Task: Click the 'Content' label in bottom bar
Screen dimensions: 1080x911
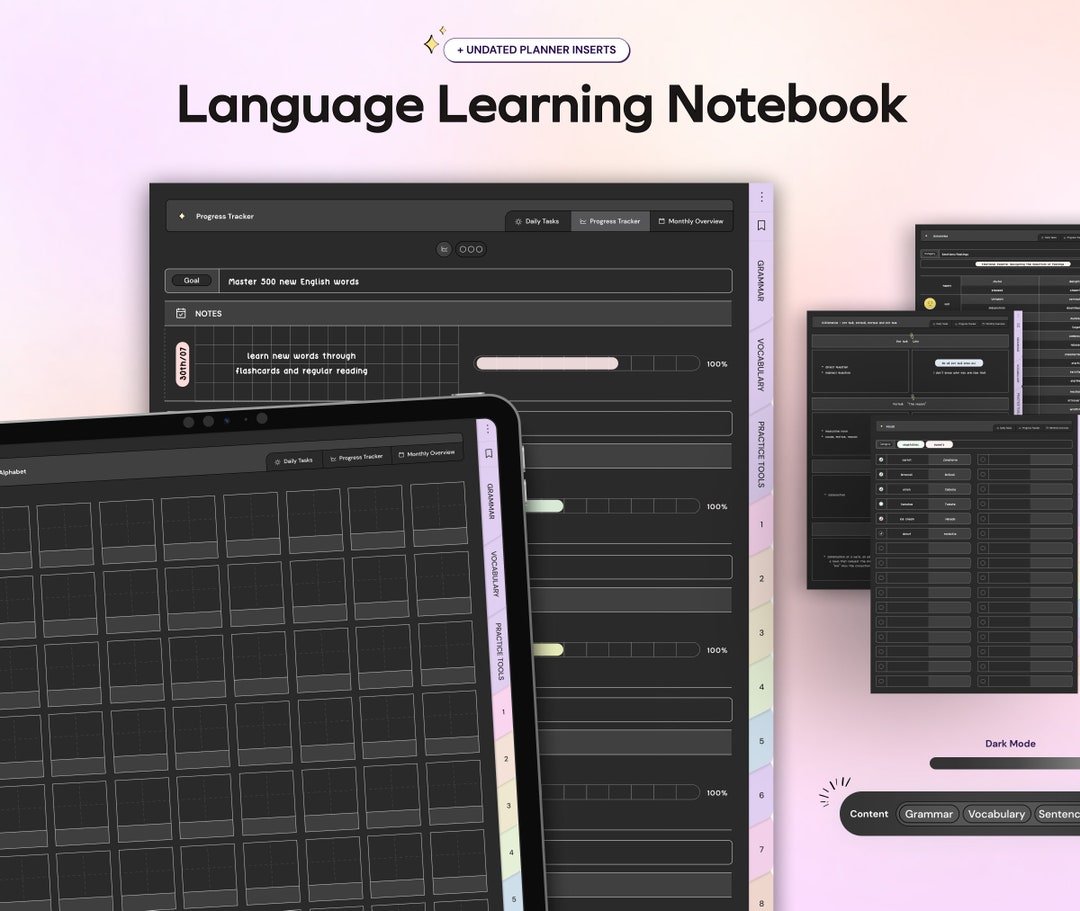Action: click(869, 814)
